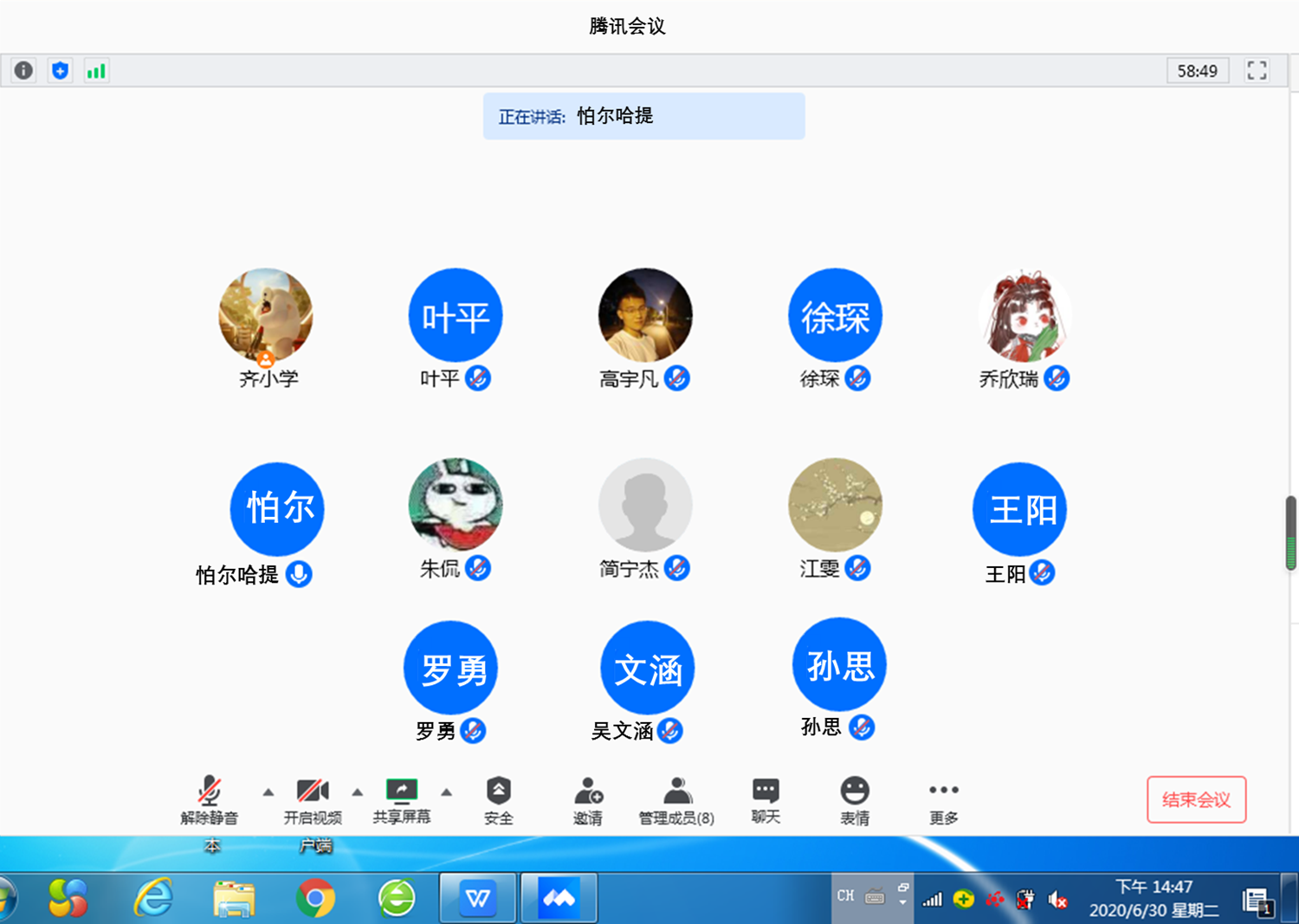Open the meeting info icon
The width and height of the screenshot is (1299, 924).
23,71
